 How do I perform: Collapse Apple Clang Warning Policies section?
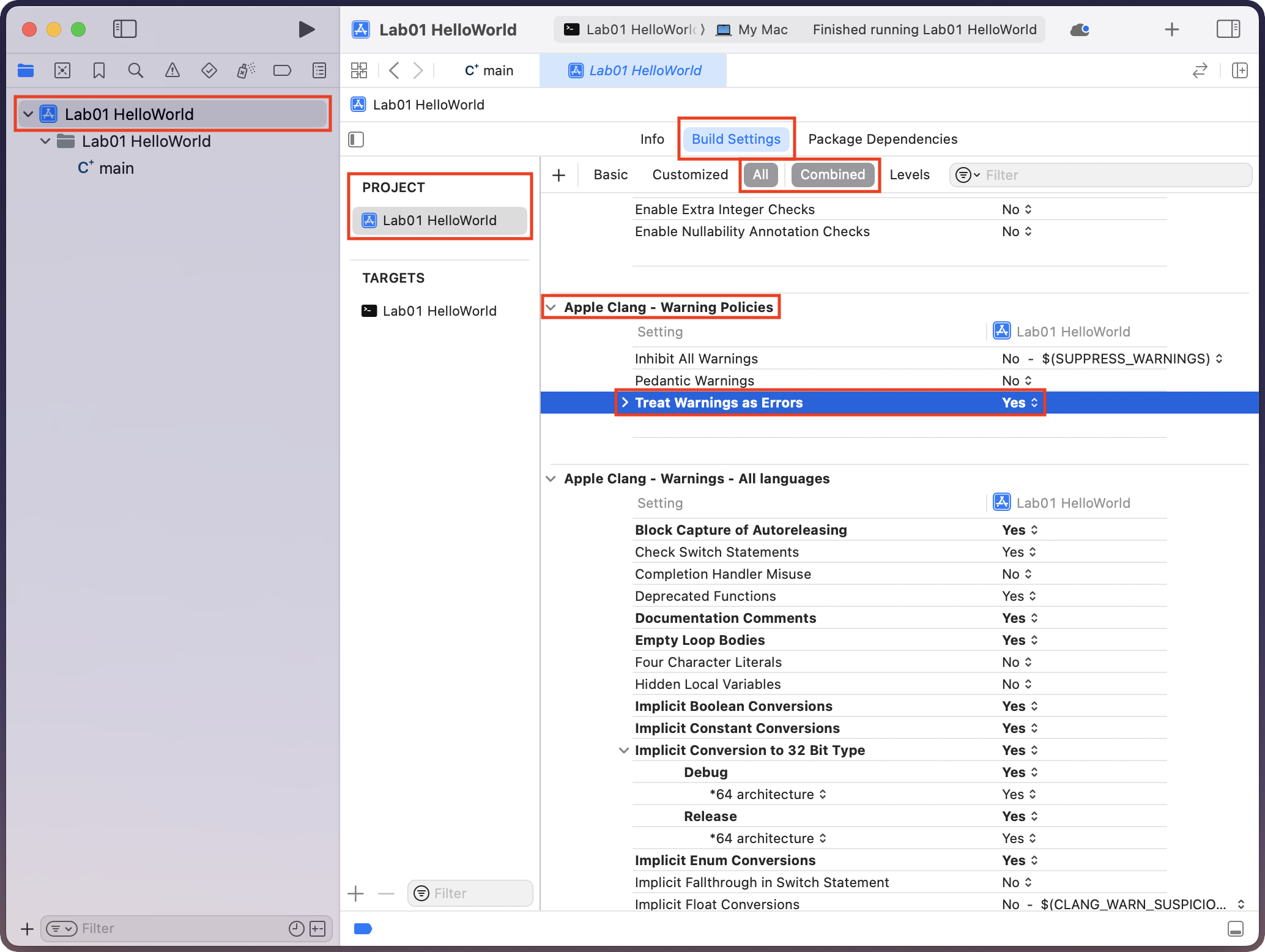pyautogui.click(x=551, y=308)
